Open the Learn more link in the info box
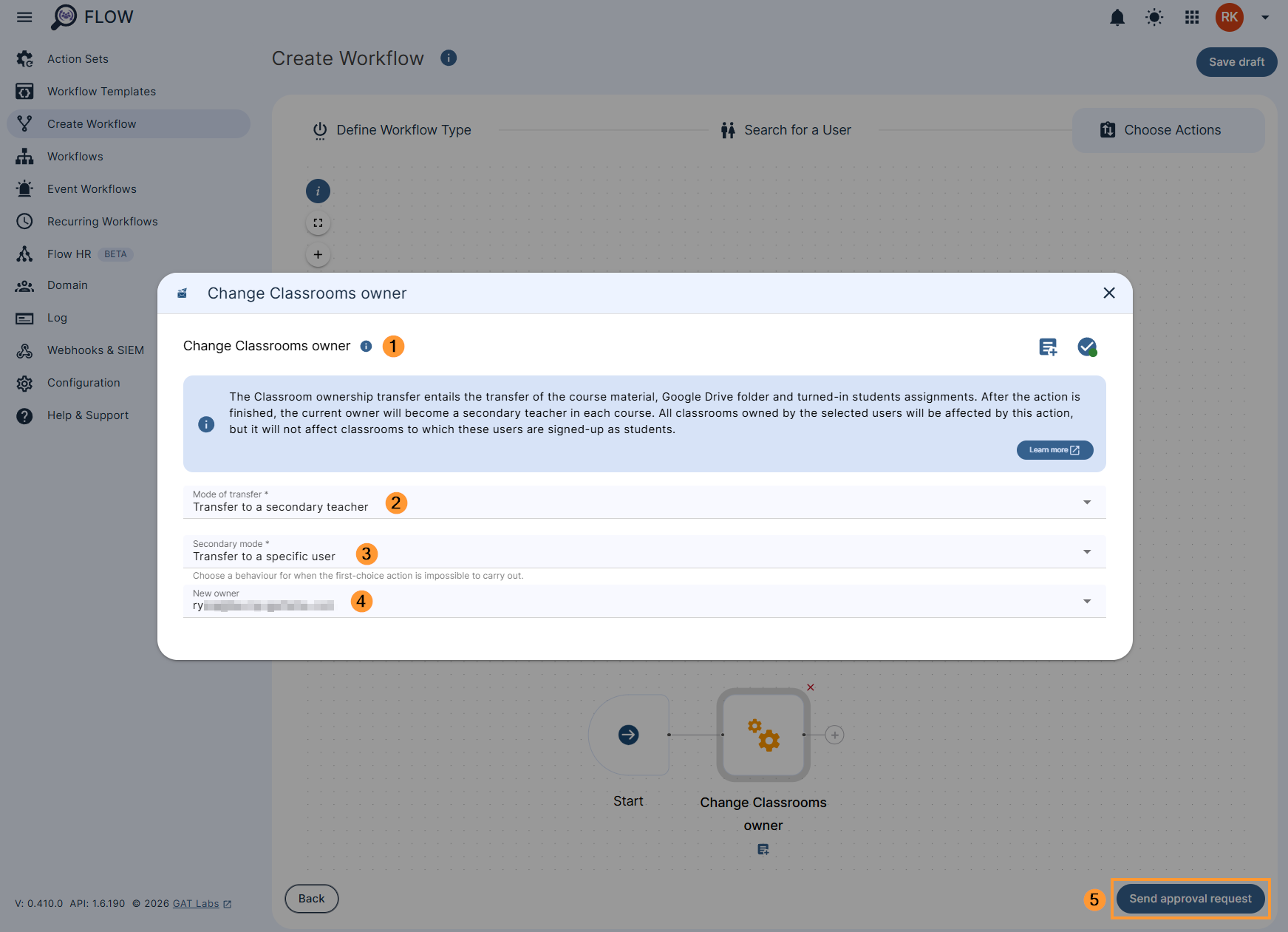The height and width of the screenshot is (932, 1288). [x=1054, y=449]
